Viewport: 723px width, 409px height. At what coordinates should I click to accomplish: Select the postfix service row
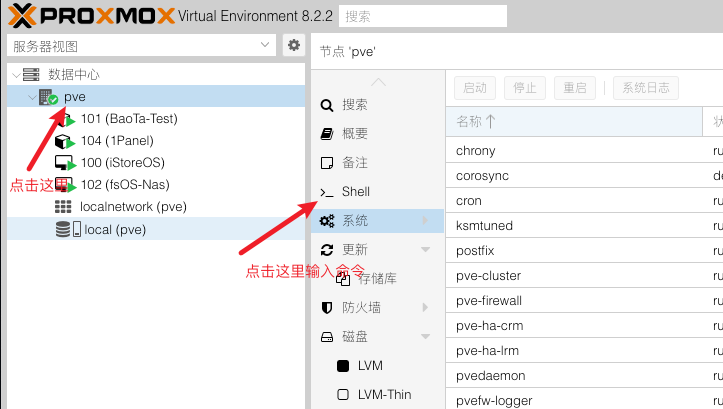coord(584,250)
